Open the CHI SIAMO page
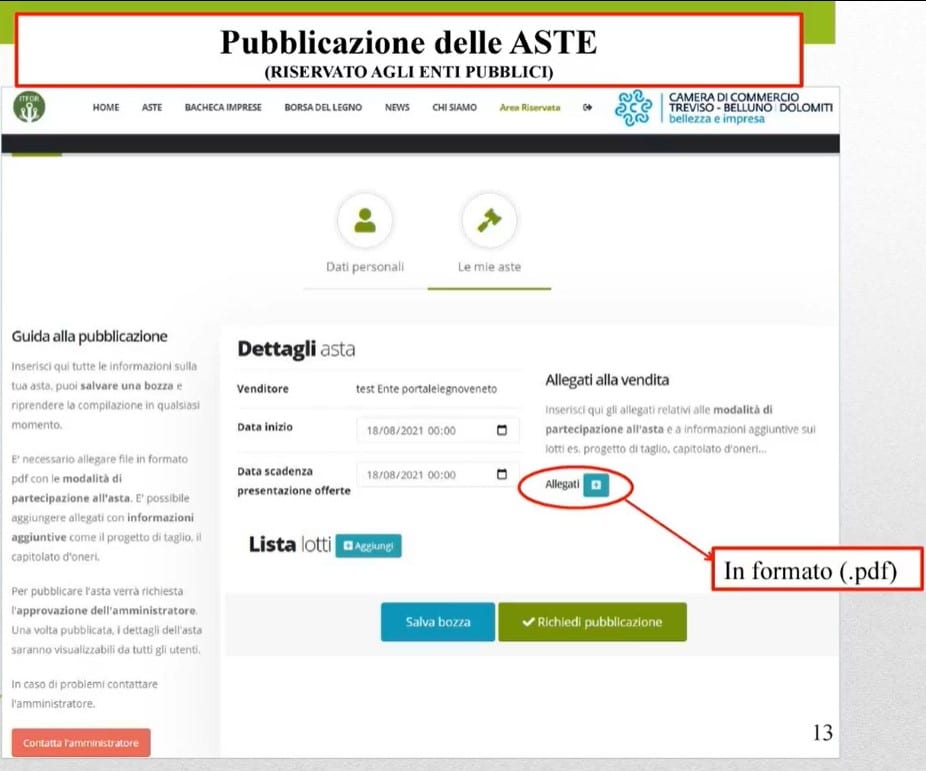926x771 pixels. pos(454,108)
